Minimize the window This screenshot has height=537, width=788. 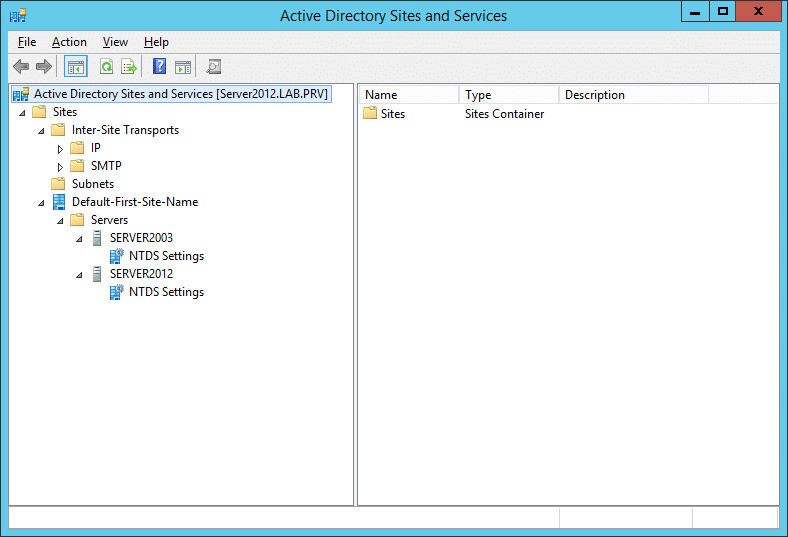[x=696, y=12]
